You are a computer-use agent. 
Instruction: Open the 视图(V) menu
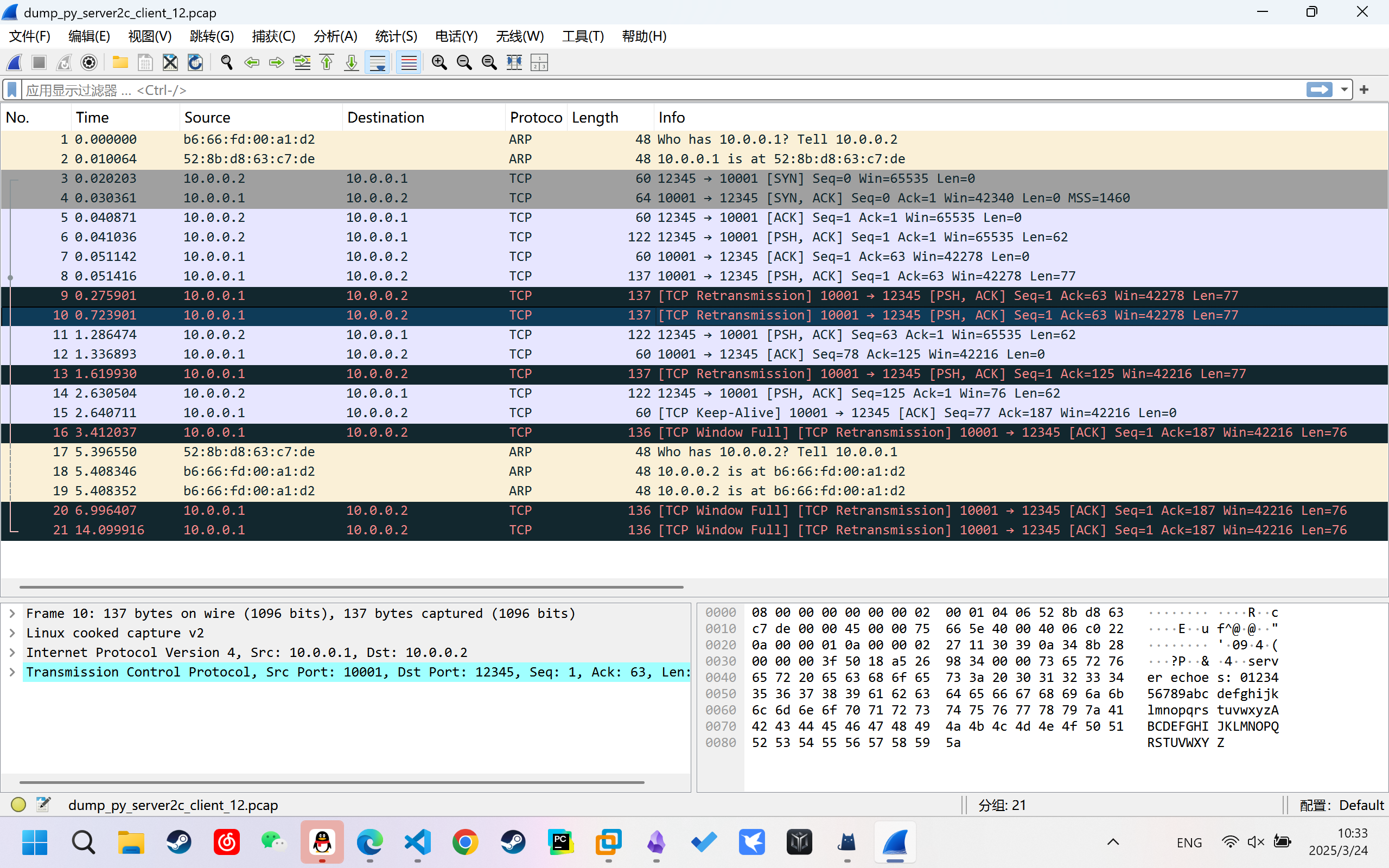(150, 37)
